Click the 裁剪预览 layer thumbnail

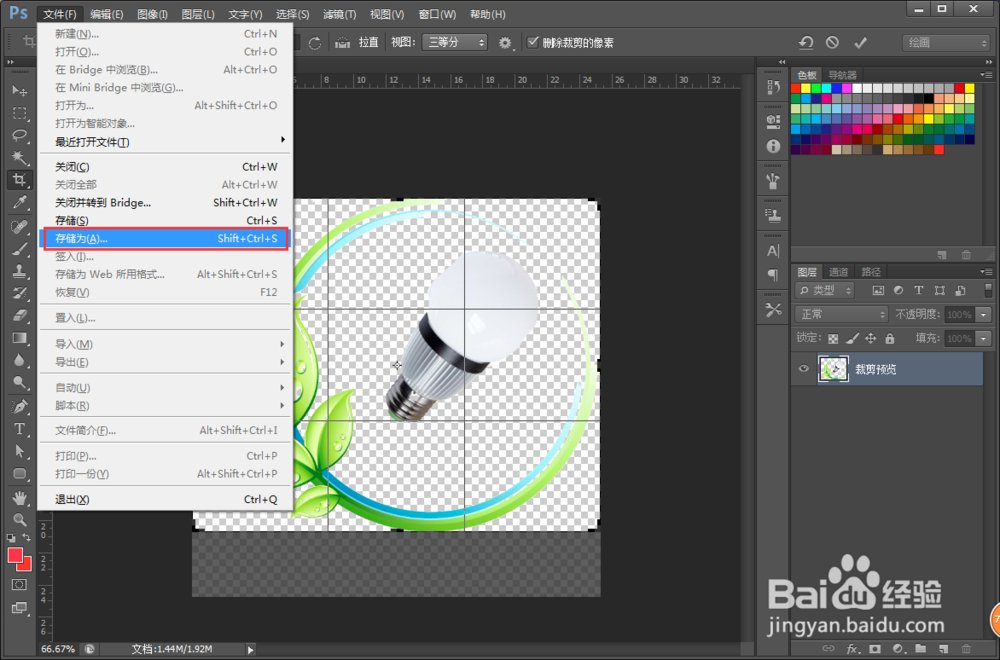833,369
